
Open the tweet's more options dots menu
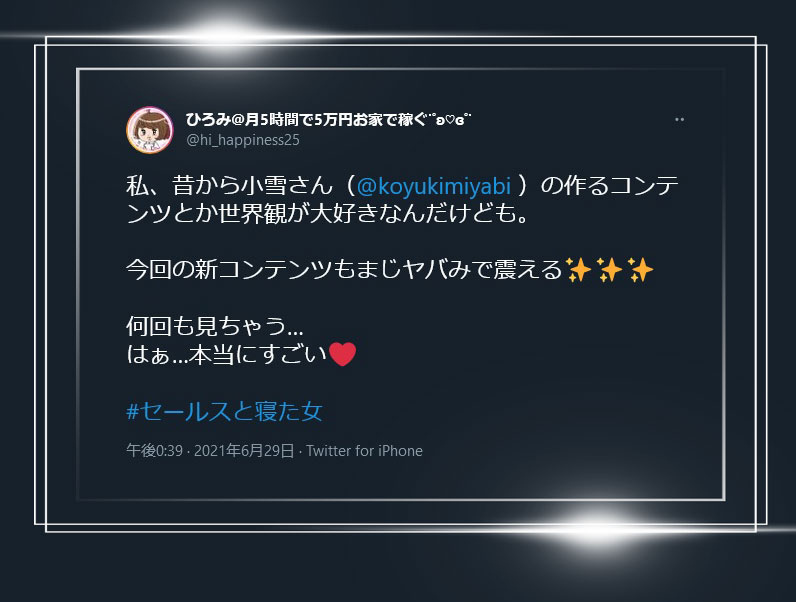679,120
